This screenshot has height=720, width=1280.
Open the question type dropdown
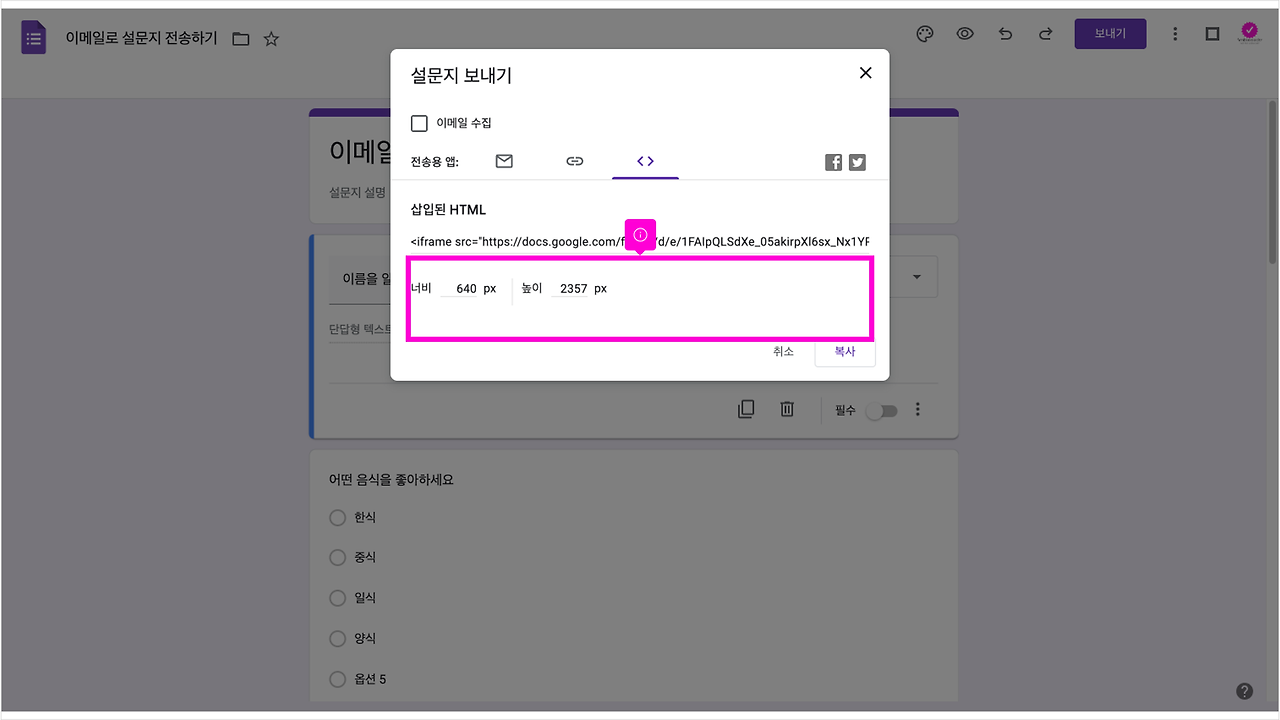(915, 276)
